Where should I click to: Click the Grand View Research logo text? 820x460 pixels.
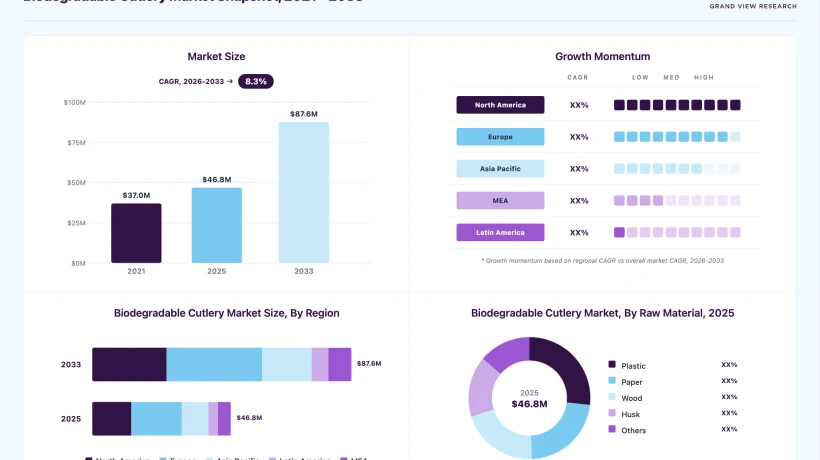point(753,6)
